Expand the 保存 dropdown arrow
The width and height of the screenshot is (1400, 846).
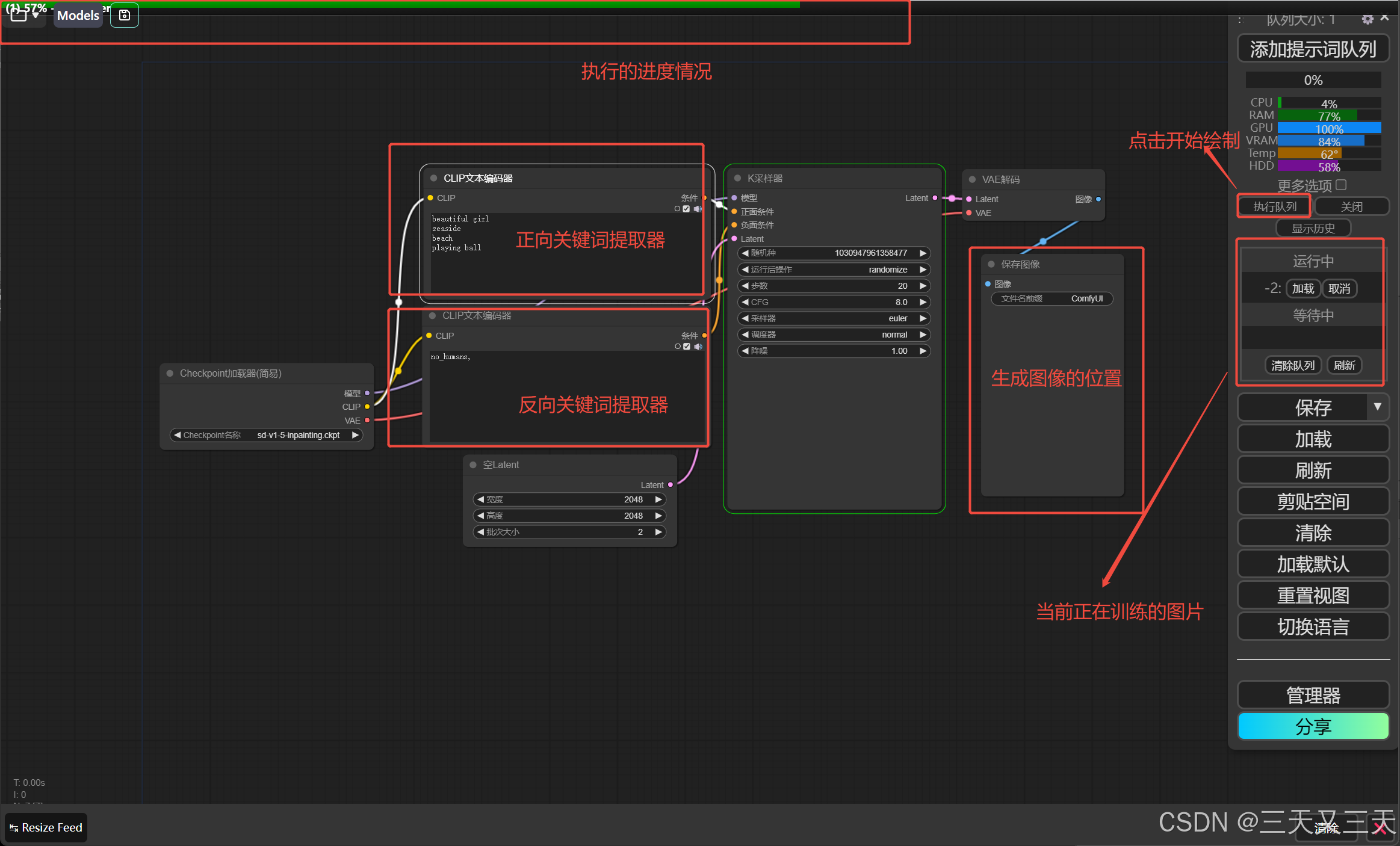pos(1377,407)
